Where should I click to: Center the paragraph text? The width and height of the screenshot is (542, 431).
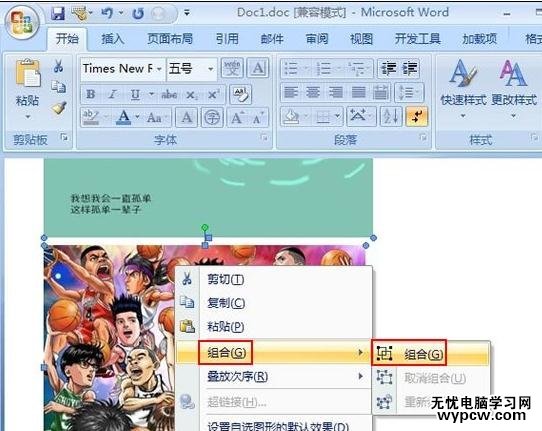point(313,92)
